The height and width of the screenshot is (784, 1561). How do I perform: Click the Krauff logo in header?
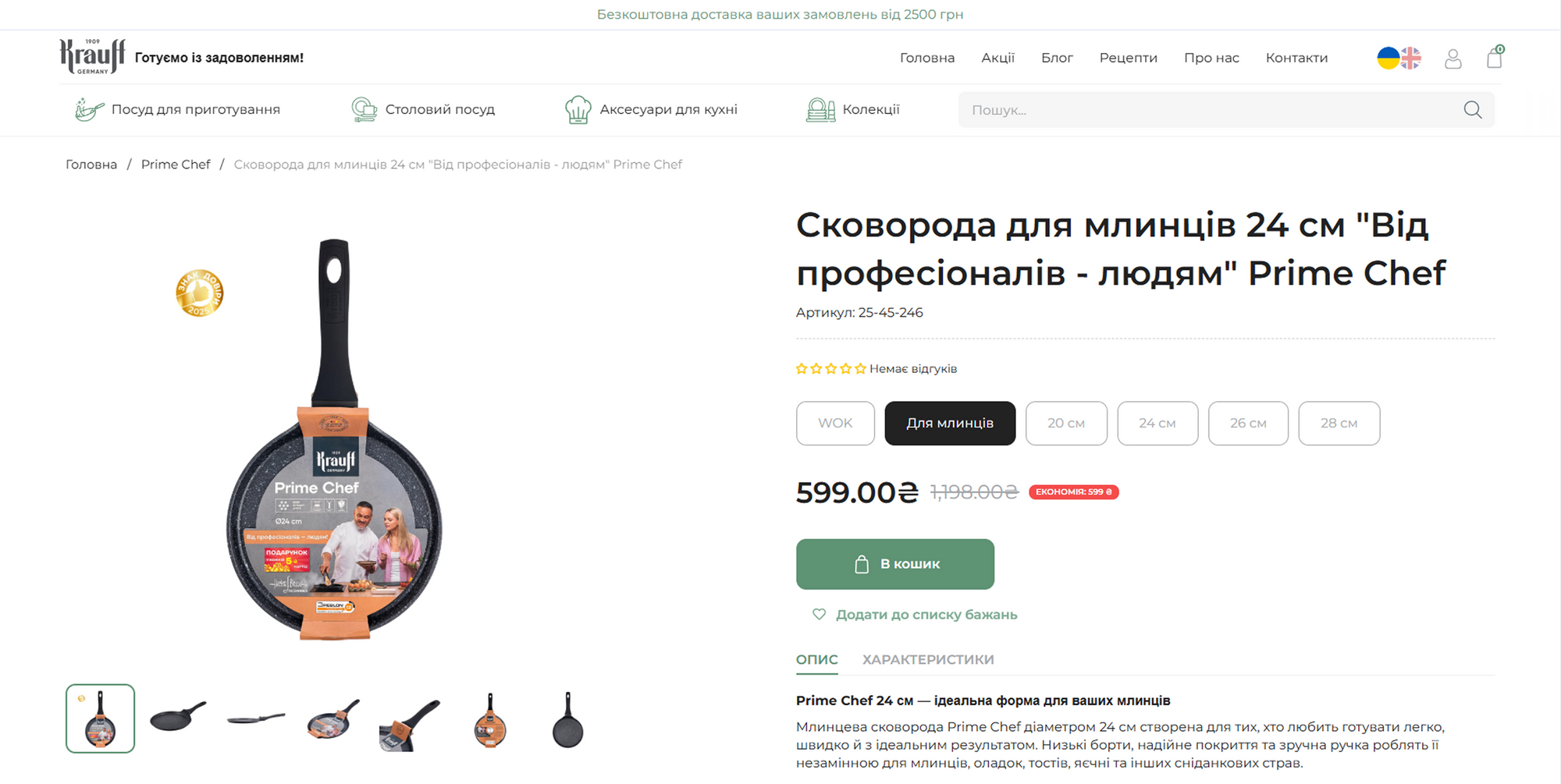coord(92,57)
